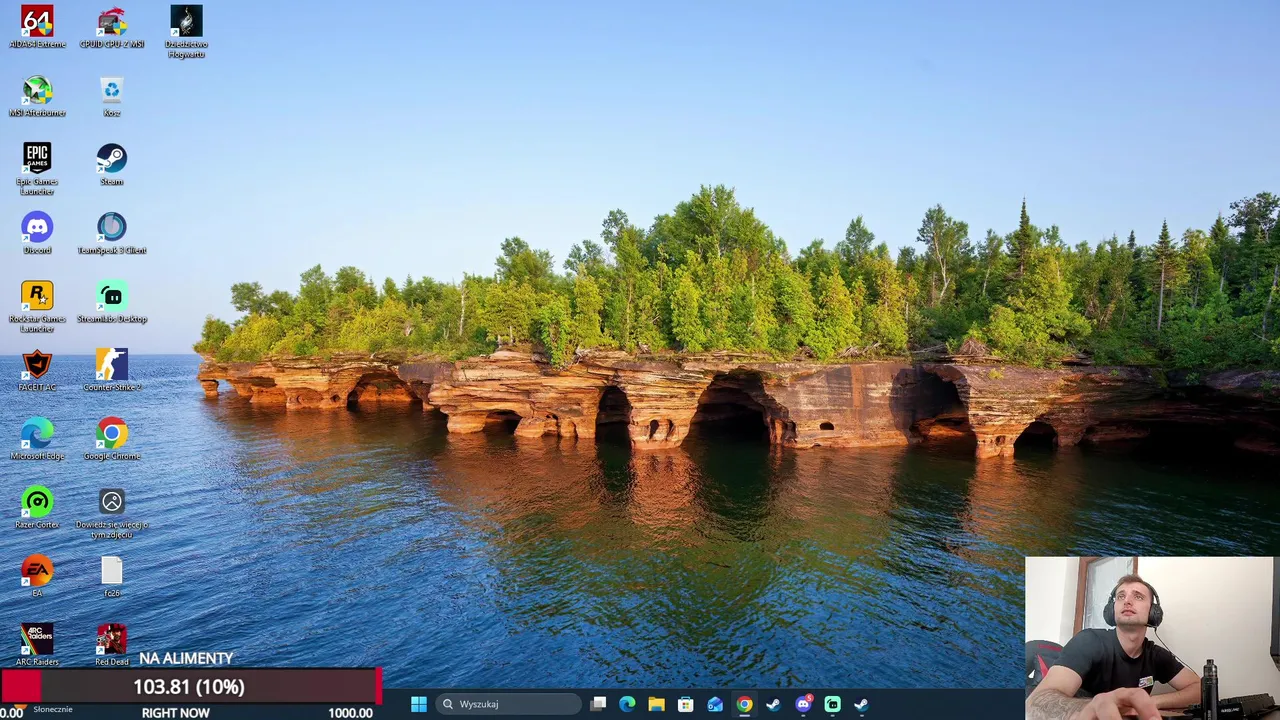
Task: Open the Streamlabs Desktop shortcut on desktop
Action: (x=112, y=302)
